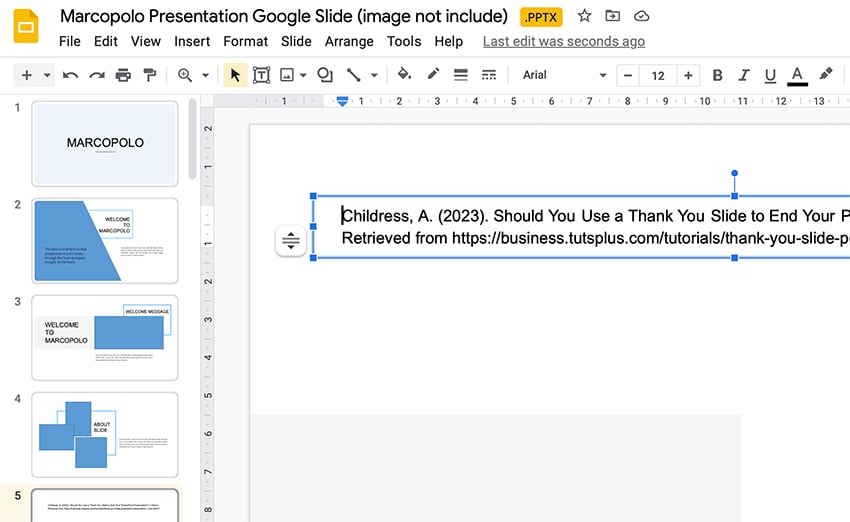Open the Insert menu
Image resolution: width=850 pixels, height=522 pixels.
coord(192,41)
